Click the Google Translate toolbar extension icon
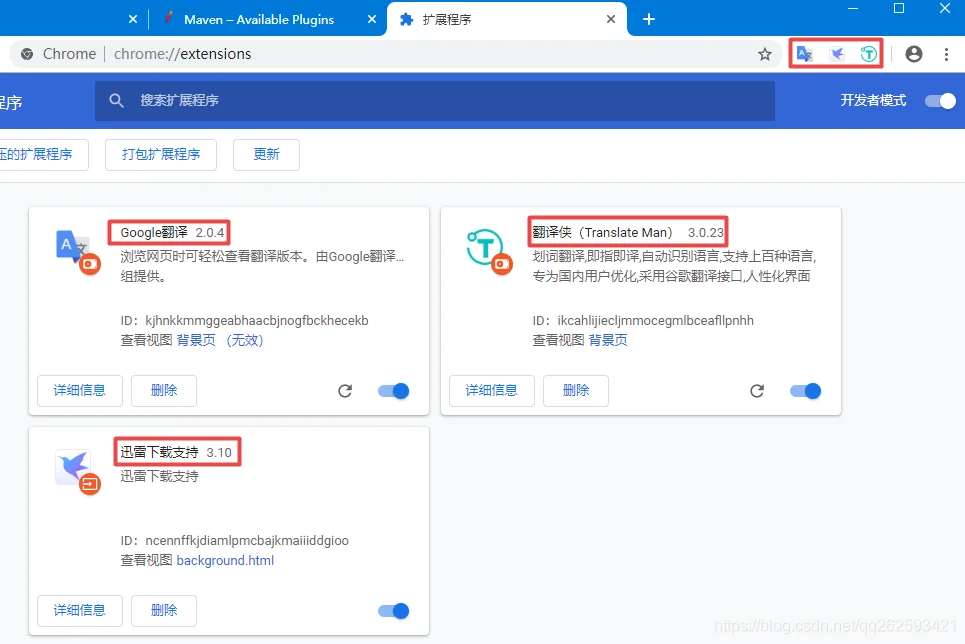 pos(804,54)
